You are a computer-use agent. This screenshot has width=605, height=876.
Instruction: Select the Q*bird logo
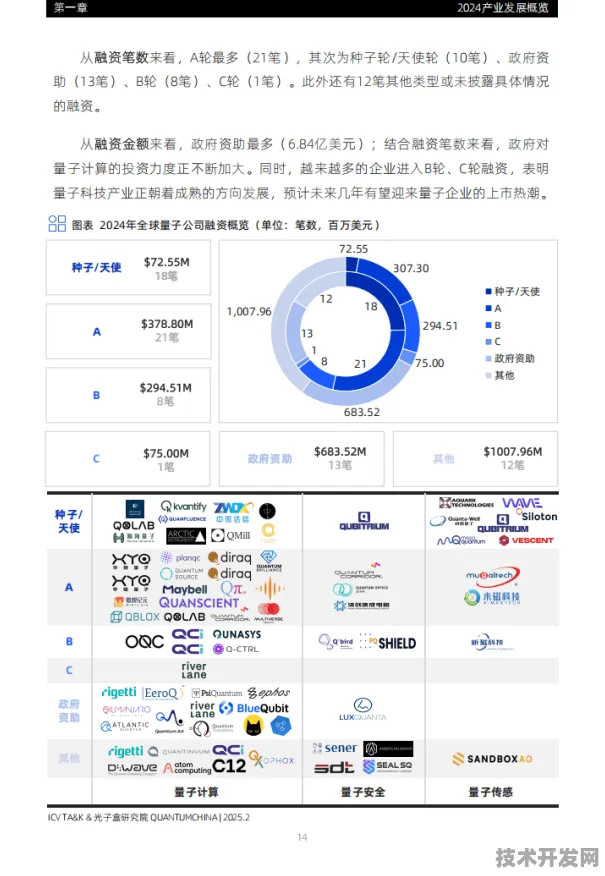(336, 641)
